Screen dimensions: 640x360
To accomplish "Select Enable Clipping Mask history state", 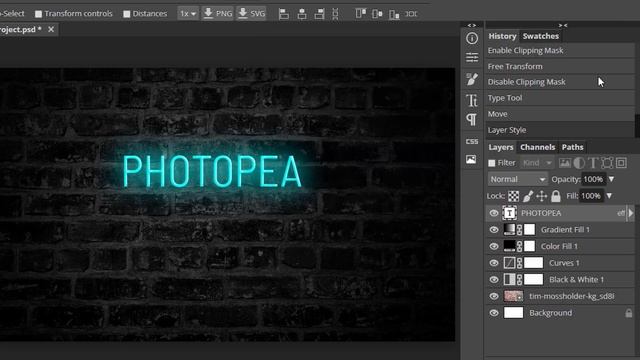I will click(560, 51).
